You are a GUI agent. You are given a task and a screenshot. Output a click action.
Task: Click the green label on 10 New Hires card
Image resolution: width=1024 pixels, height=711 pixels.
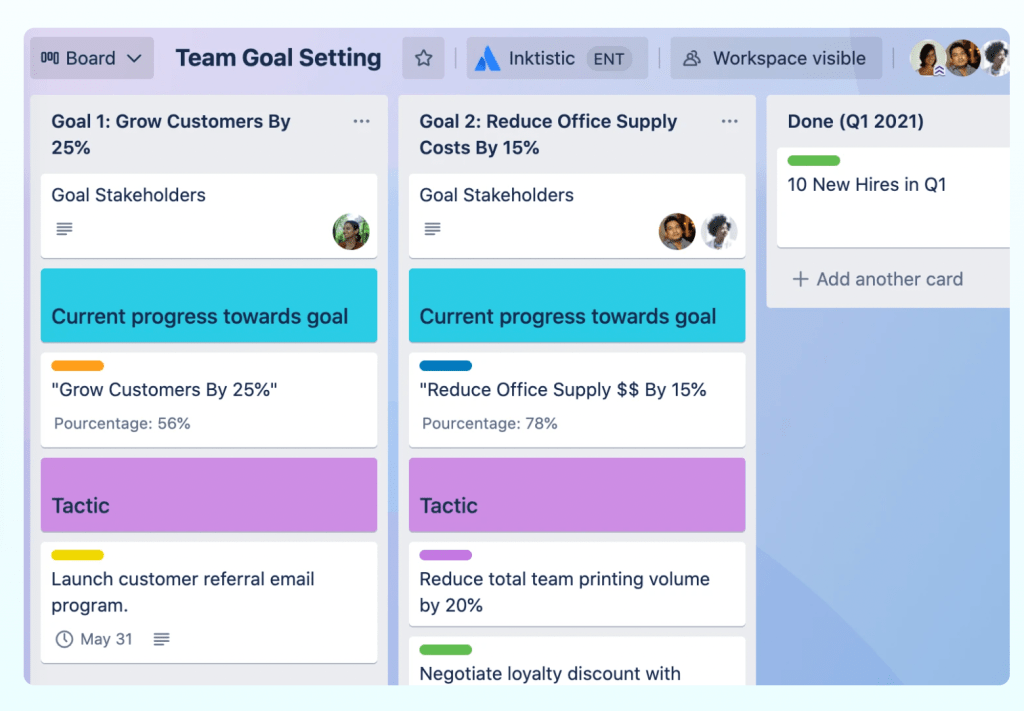tap(813, 161)
